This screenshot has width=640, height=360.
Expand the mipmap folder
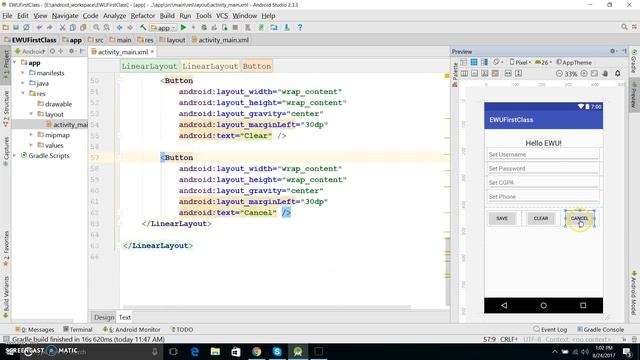(x=31, y=135)
